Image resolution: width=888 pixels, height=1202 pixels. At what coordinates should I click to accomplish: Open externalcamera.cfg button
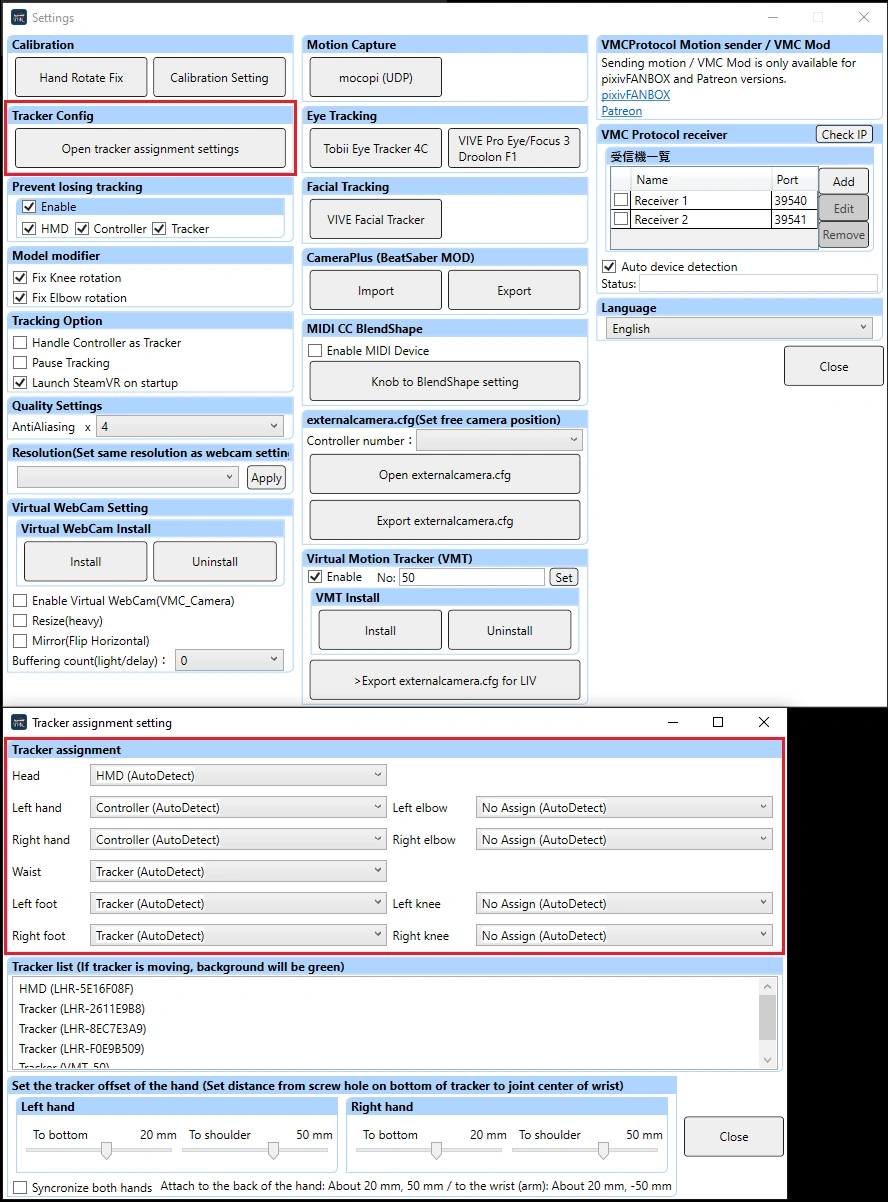click(x=445, y=474)
